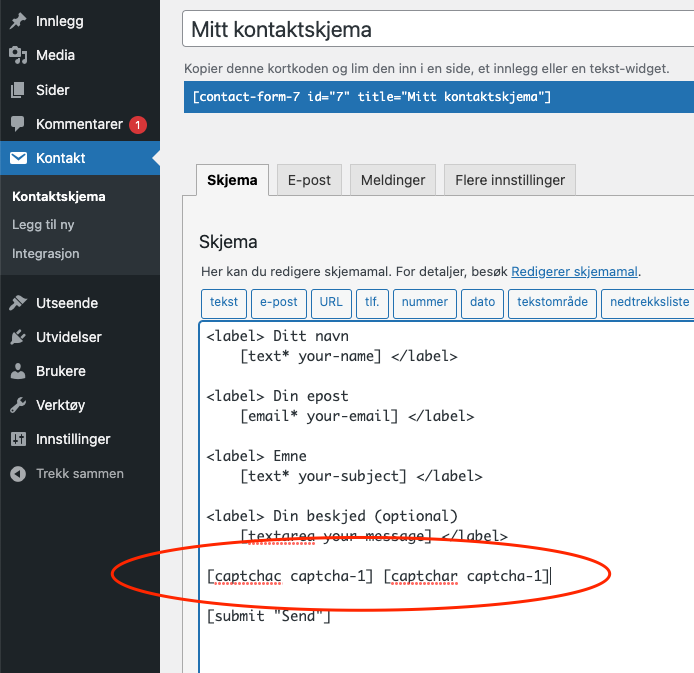Click the Brukere person icon
Image resolution: width=694 pixels, height=673 pixels.
click(x=18, y=371)
